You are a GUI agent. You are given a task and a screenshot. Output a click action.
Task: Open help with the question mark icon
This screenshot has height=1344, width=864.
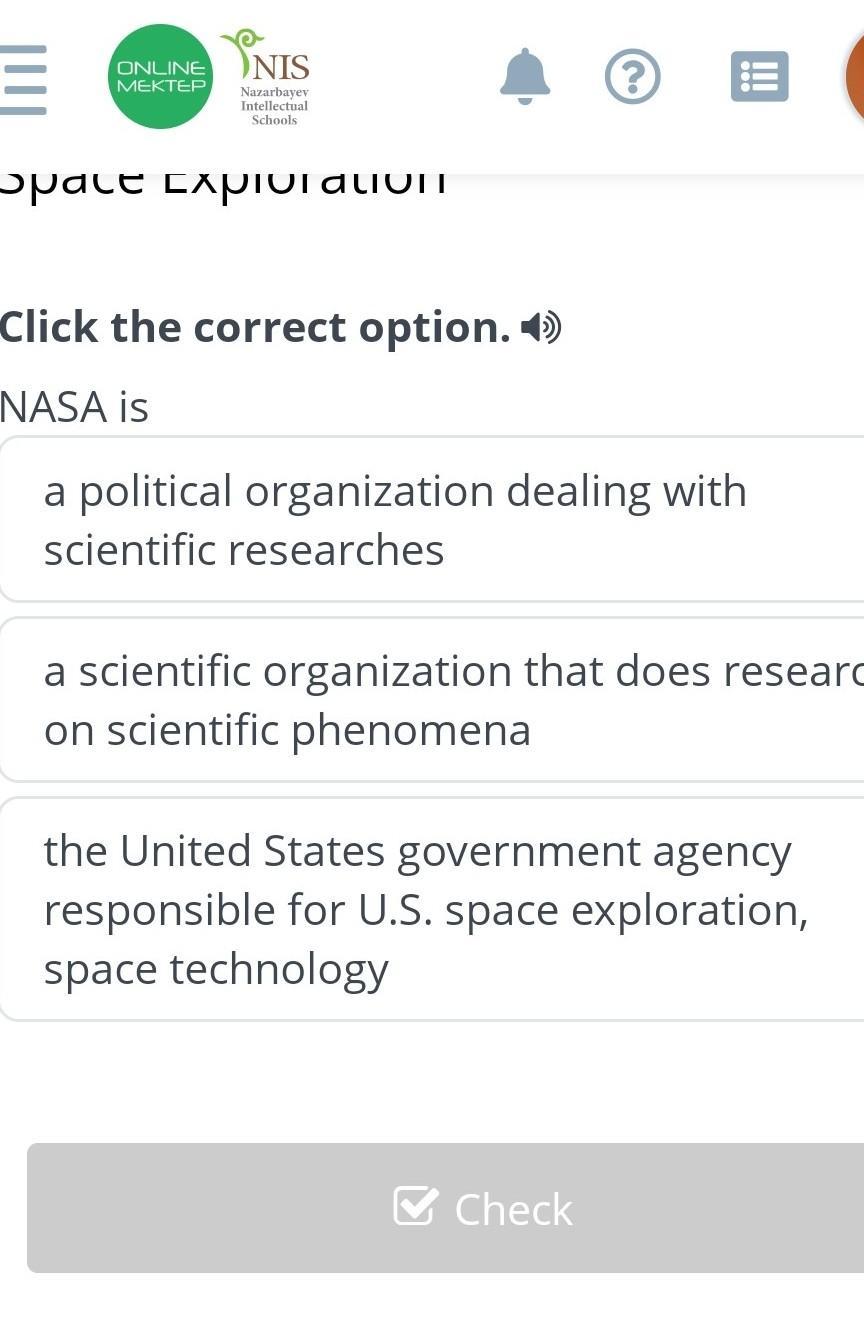[632, 77]
